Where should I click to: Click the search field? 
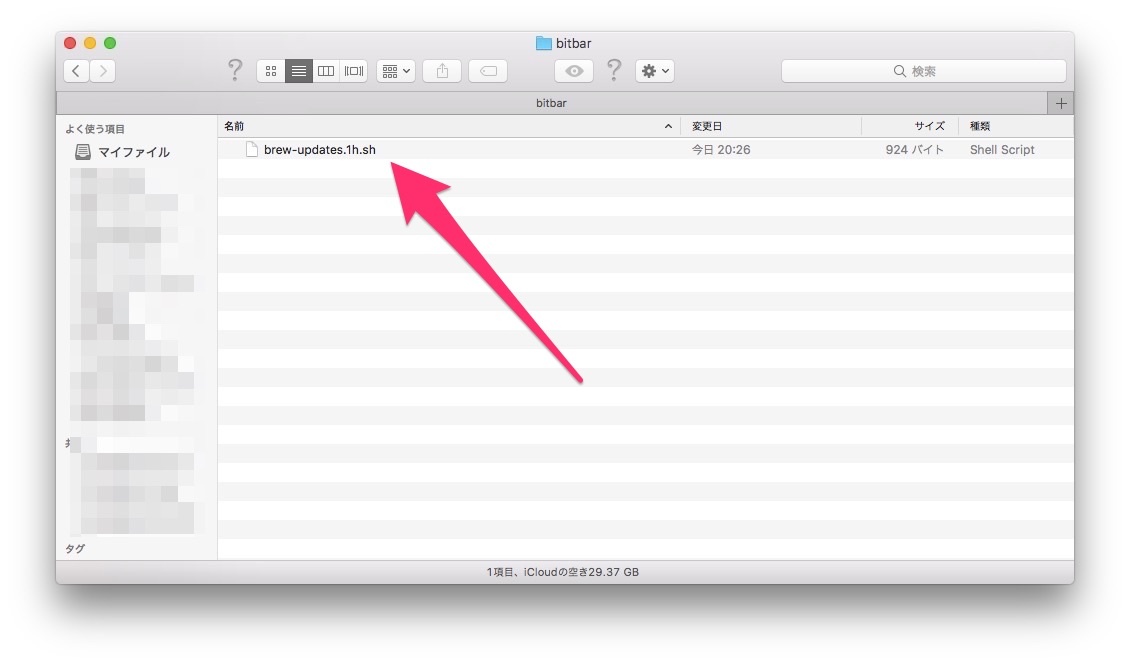(x=923, y=71)
